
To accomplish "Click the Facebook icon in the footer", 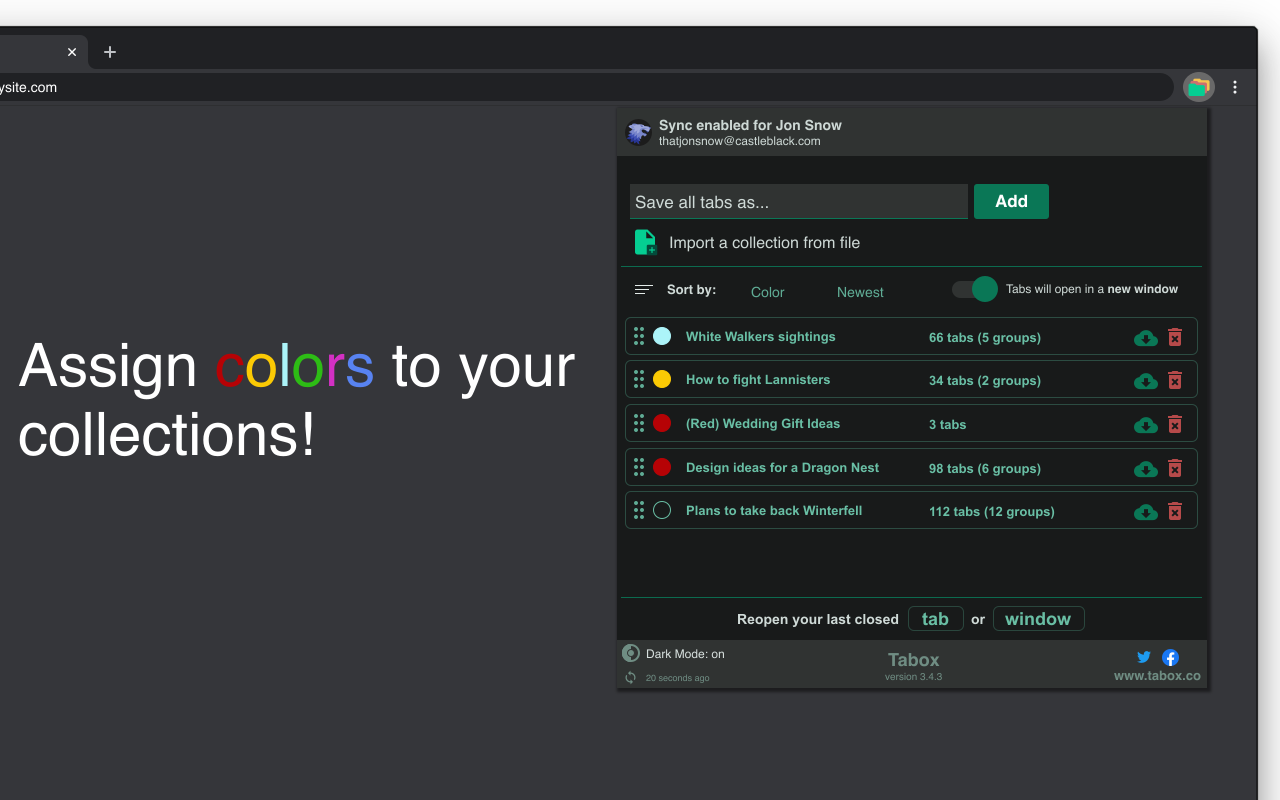I will 1170,657.
